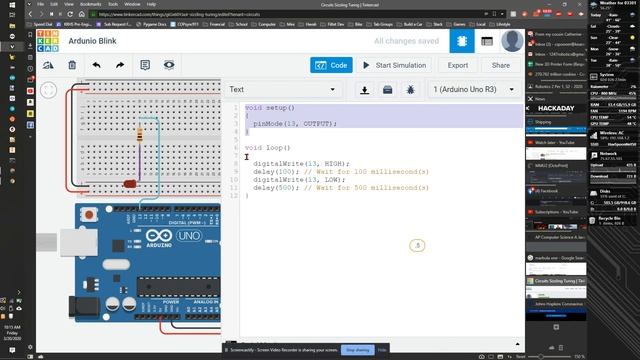This screenshot has width=640, height=360.
Task: Open the browser sidebar downloads panel icon
Action: point(30,46)
